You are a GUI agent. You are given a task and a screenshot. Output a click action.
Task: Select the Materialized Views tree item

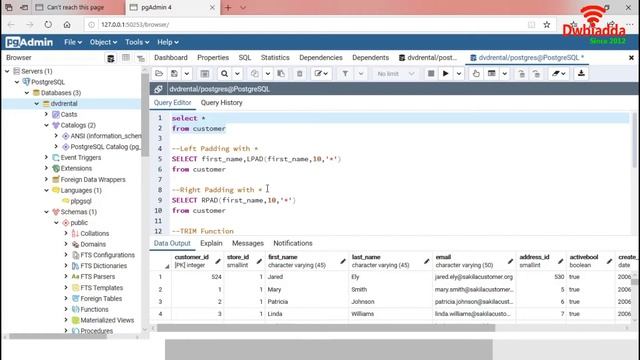pyautogui.click(x=107, y=320)
